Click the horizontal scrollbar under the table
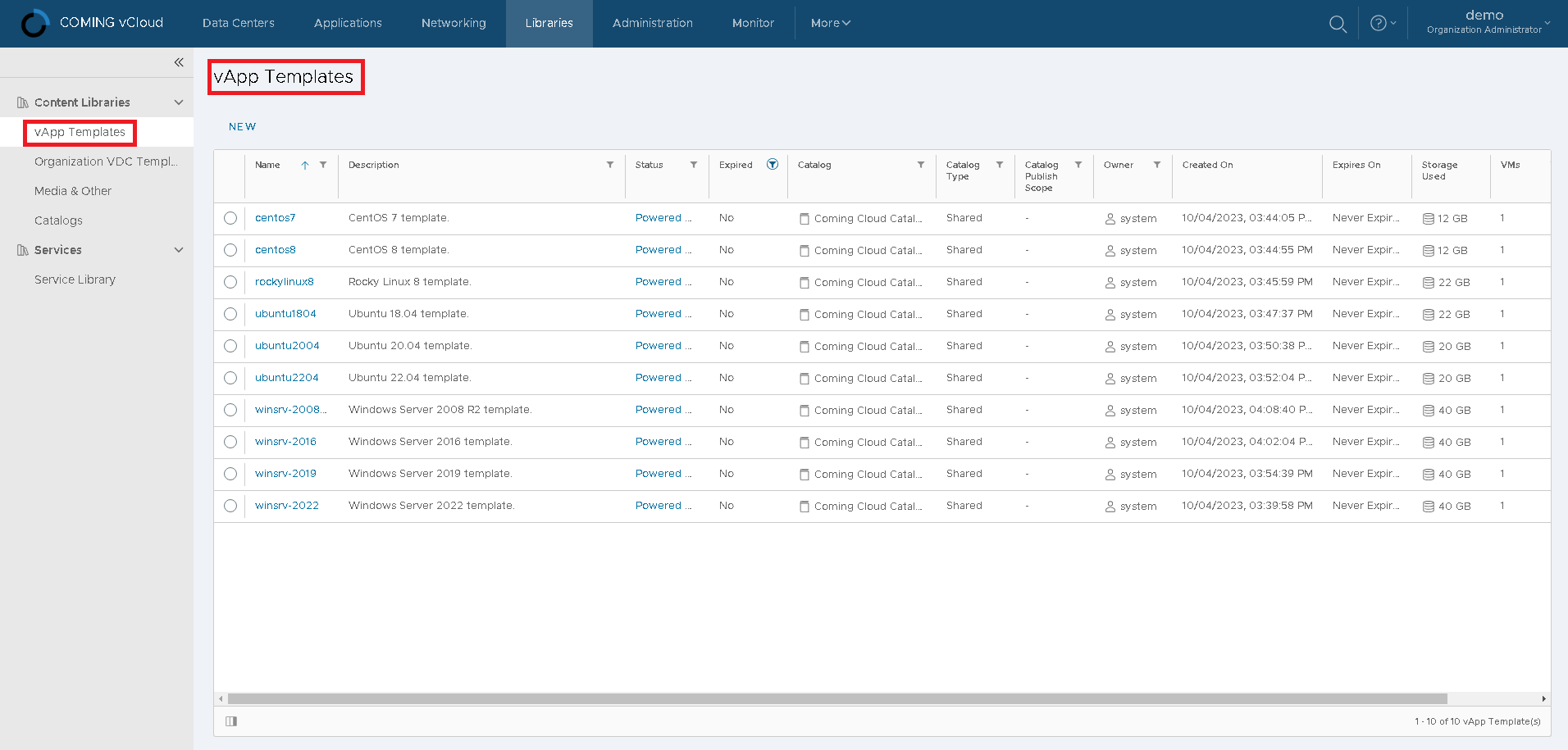The image size is (1568, 750). (x=836, y=699)
